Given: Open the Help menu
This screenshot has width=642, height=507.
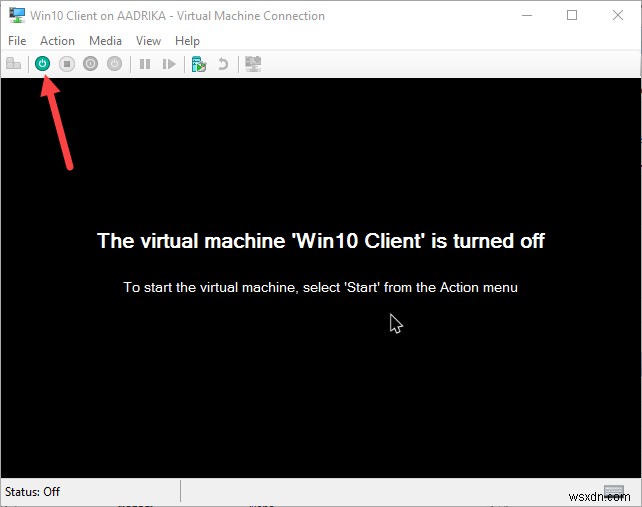Looking at the screenshot, I should coord(187,41).
